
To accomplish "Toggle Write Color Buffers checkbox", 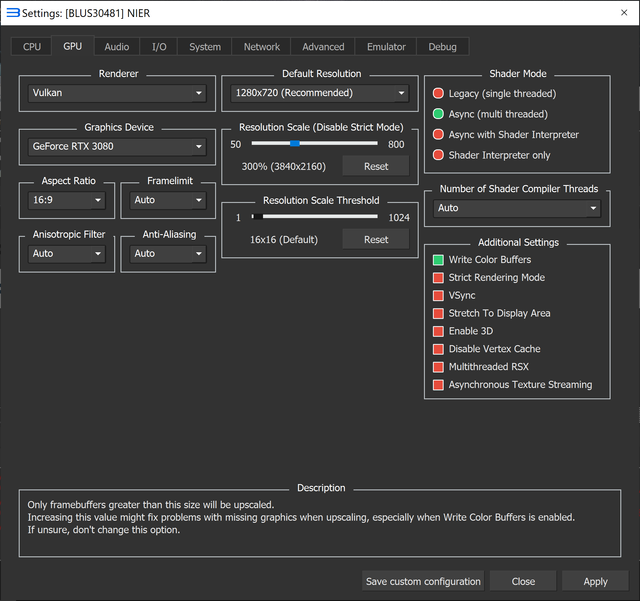I will (x=482, y=260).
